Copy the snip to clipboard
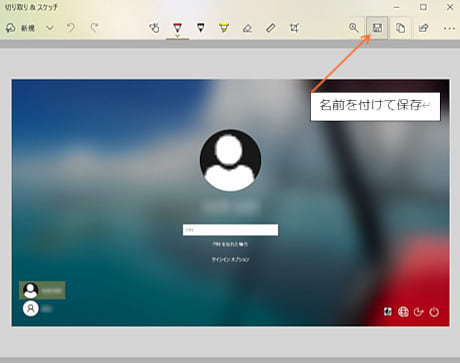This screenshot has width=460, height=364. (x=400, y=28)
